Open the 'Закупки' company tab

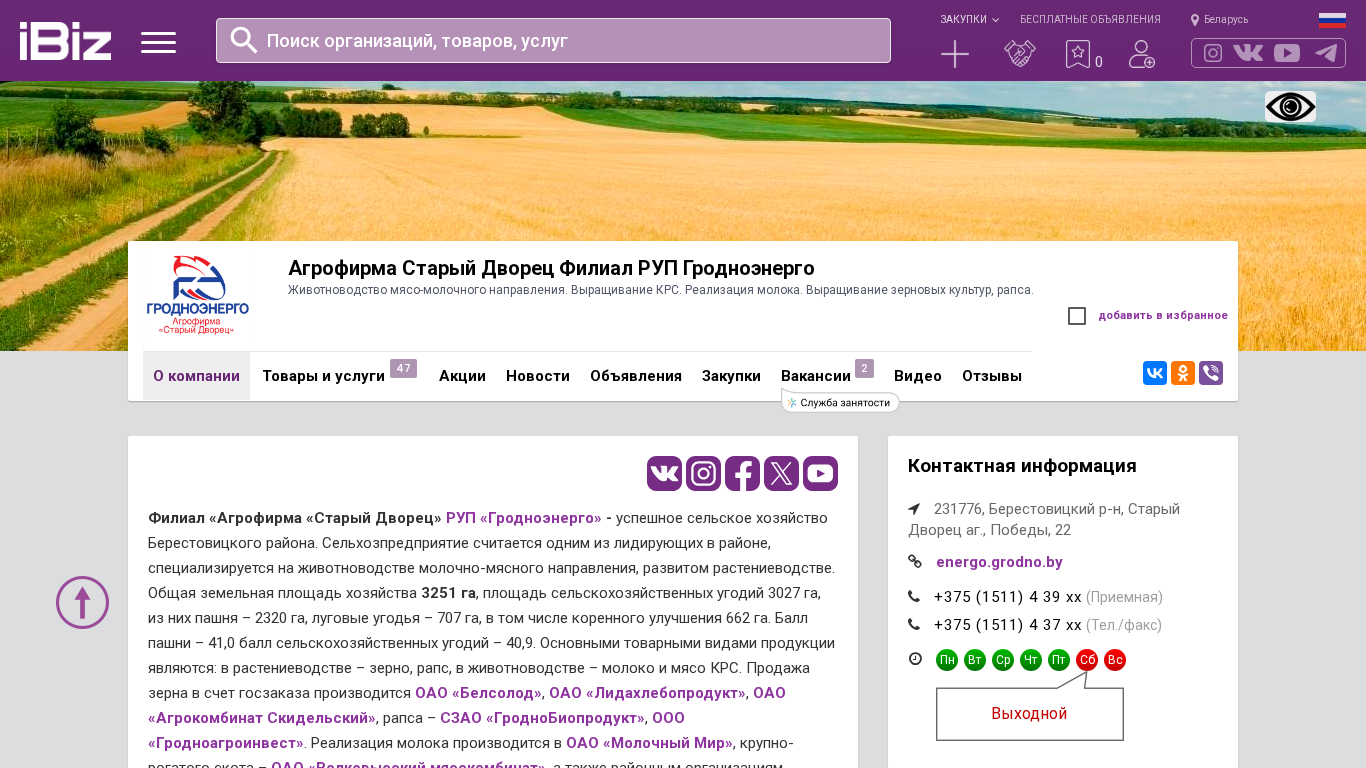(731, 376)
